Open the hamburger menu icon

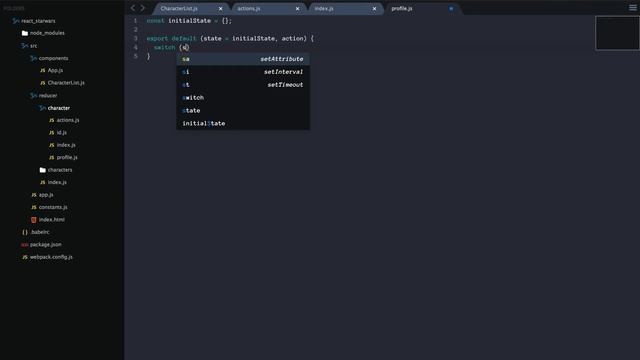pos(633,7)
